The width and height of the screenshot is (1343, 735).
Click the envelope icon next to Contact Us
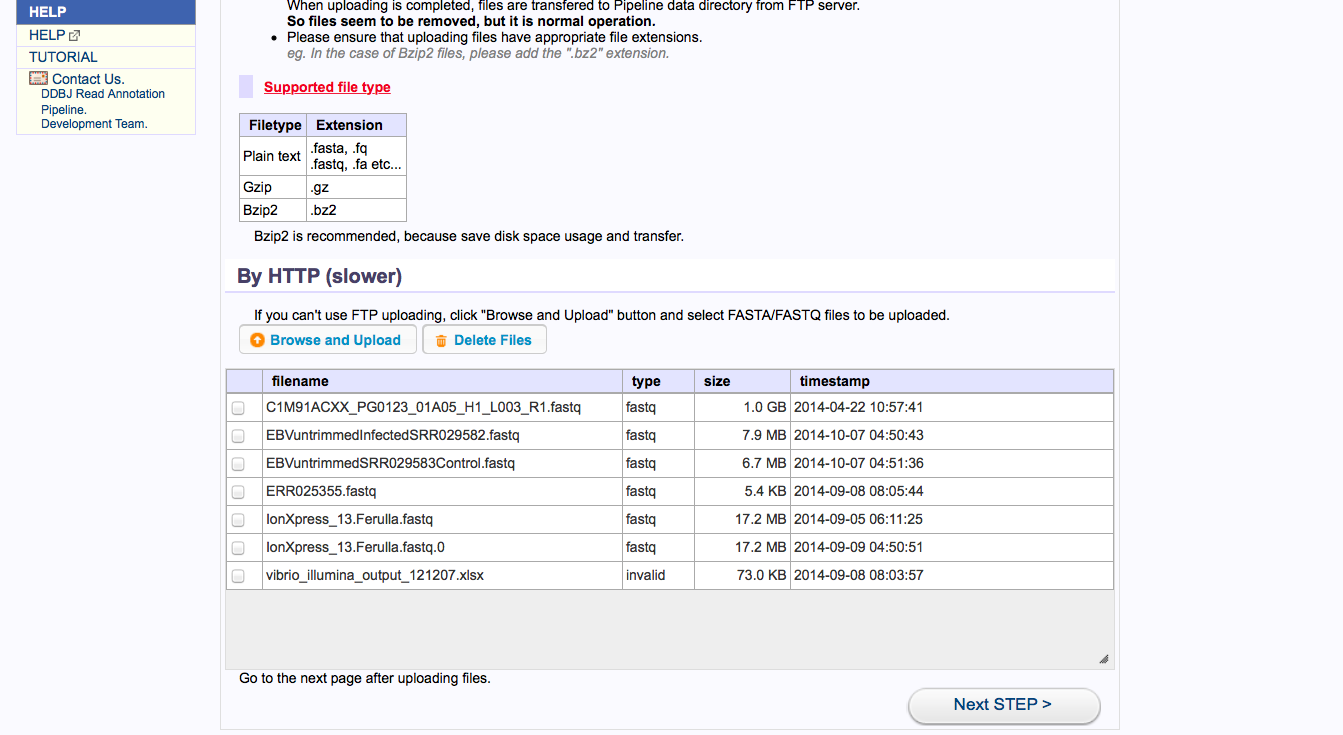[38, 78]
